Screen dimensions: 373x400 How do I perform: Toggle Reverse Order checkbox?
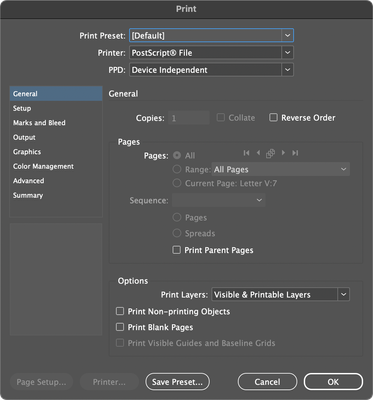pyautogui.click(x=273, y=118)
